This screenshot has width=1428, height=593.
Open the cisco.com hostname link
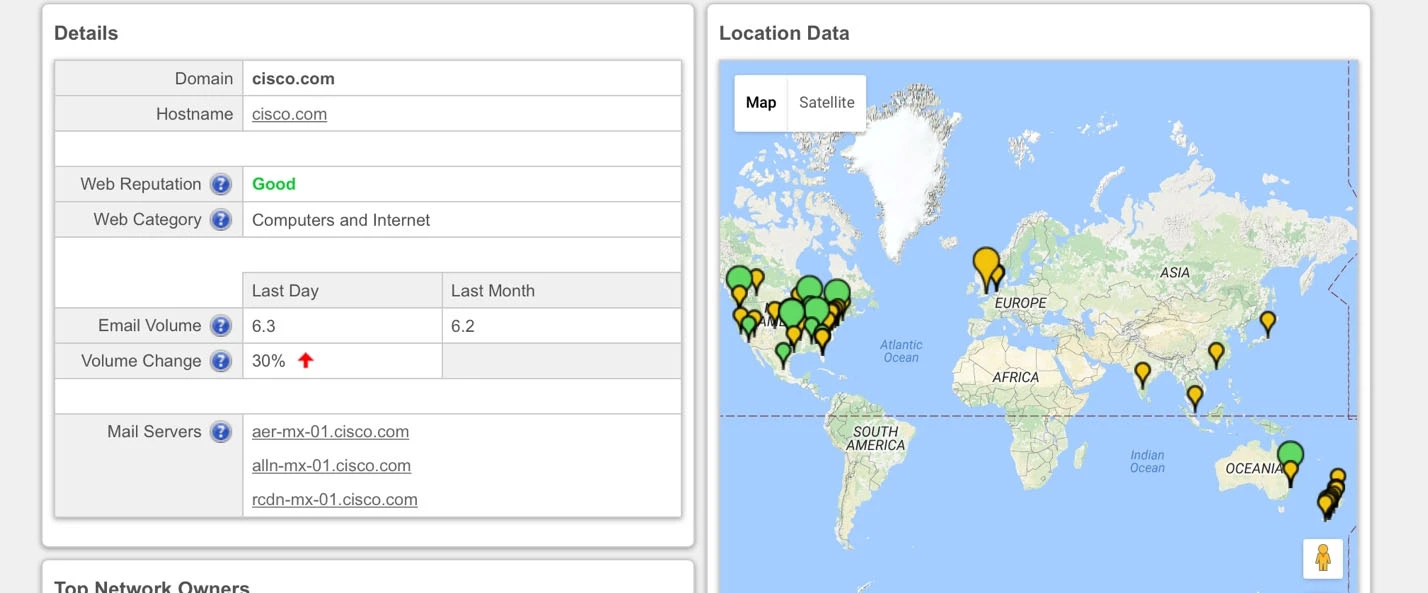[289, 114]
